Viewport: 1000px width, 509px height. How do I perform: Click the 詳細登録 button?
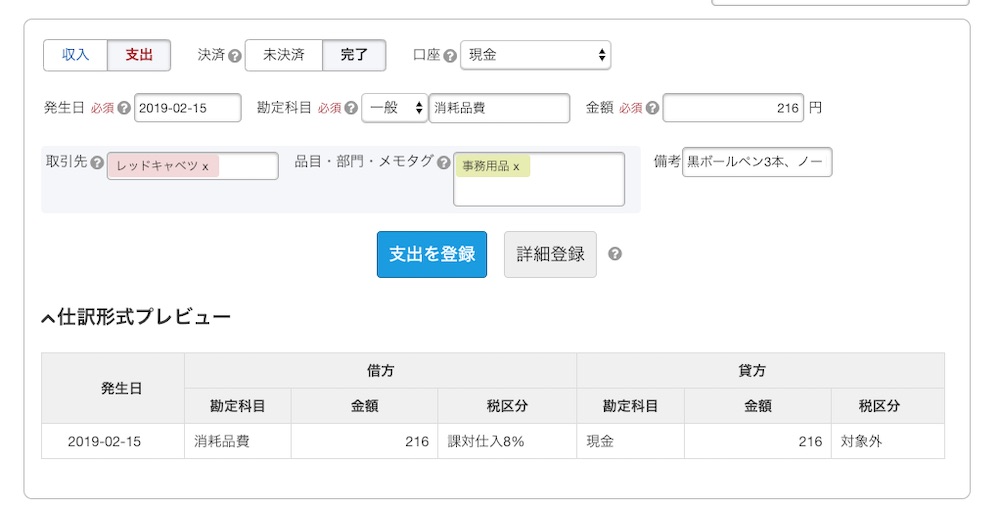(550, 254)
